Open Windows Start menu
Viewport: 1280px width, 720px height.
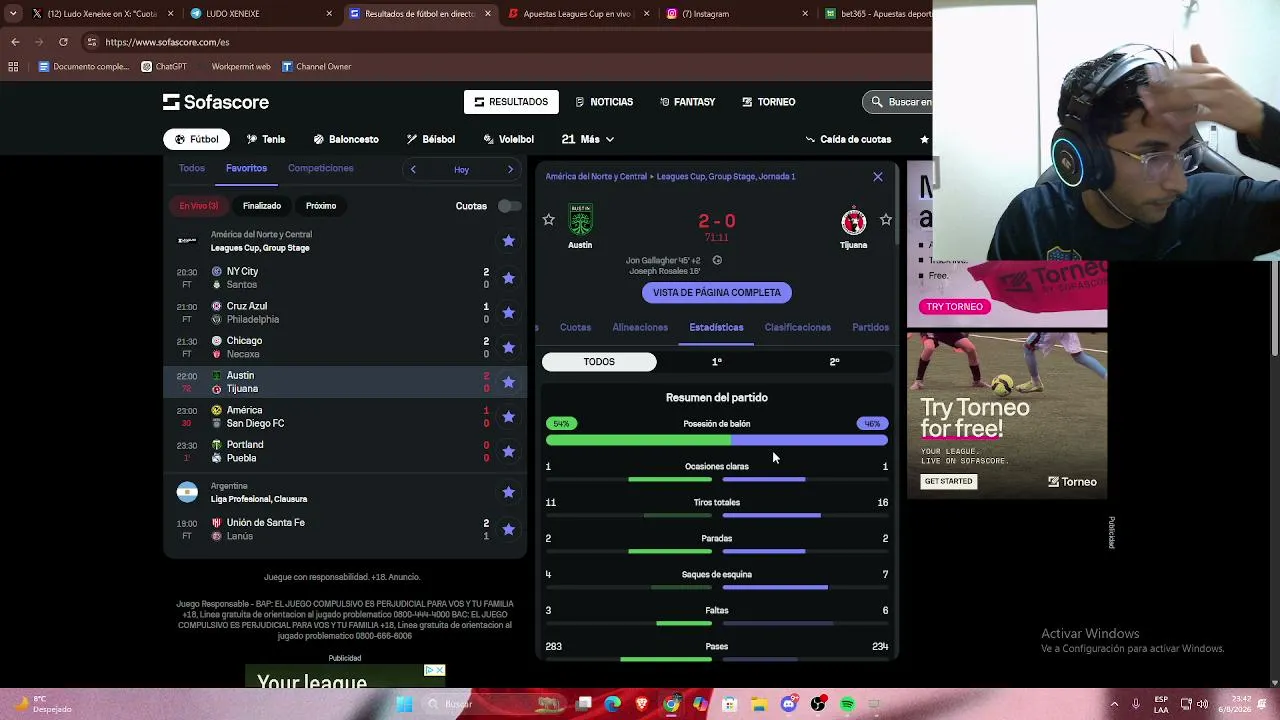pos(404,704)
